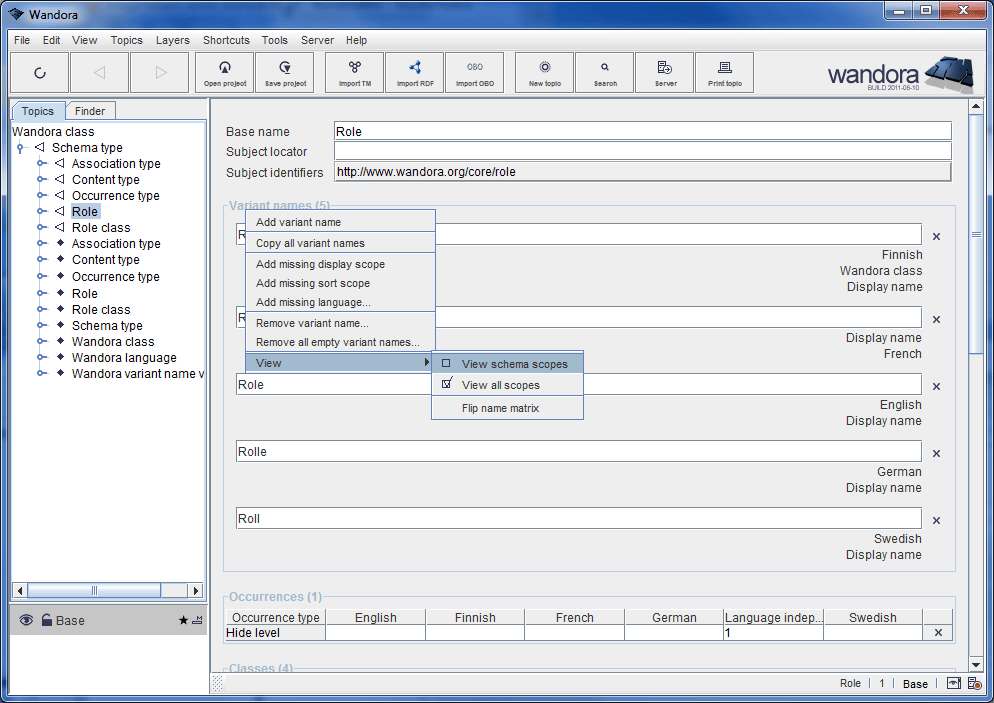Save the project using the Save project icon
The image size is (994, 703).
(x=284, y=72)
